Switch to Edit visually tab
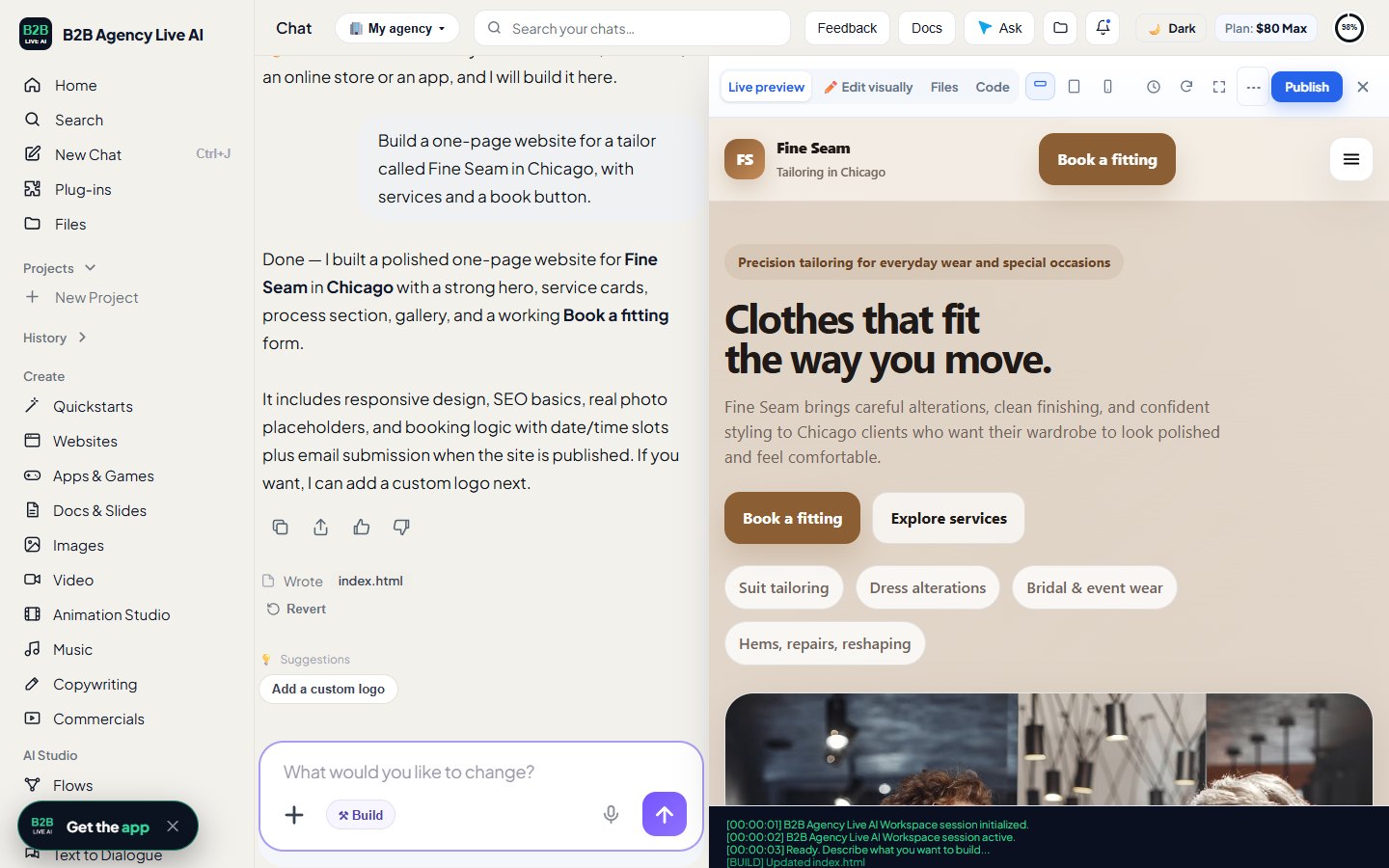1389x868 pixels. [868, 87]
